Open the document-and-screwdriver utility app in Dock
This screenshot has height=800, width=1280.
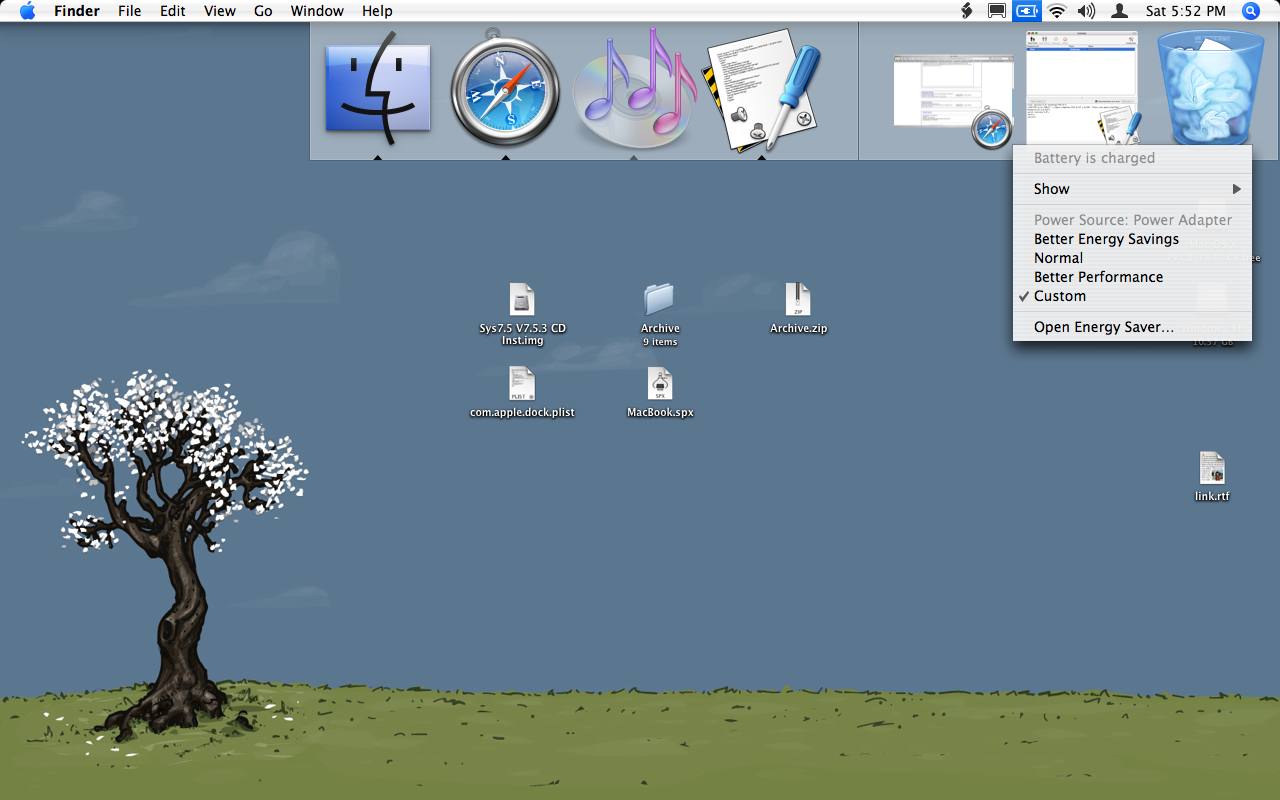pos(763,90)
